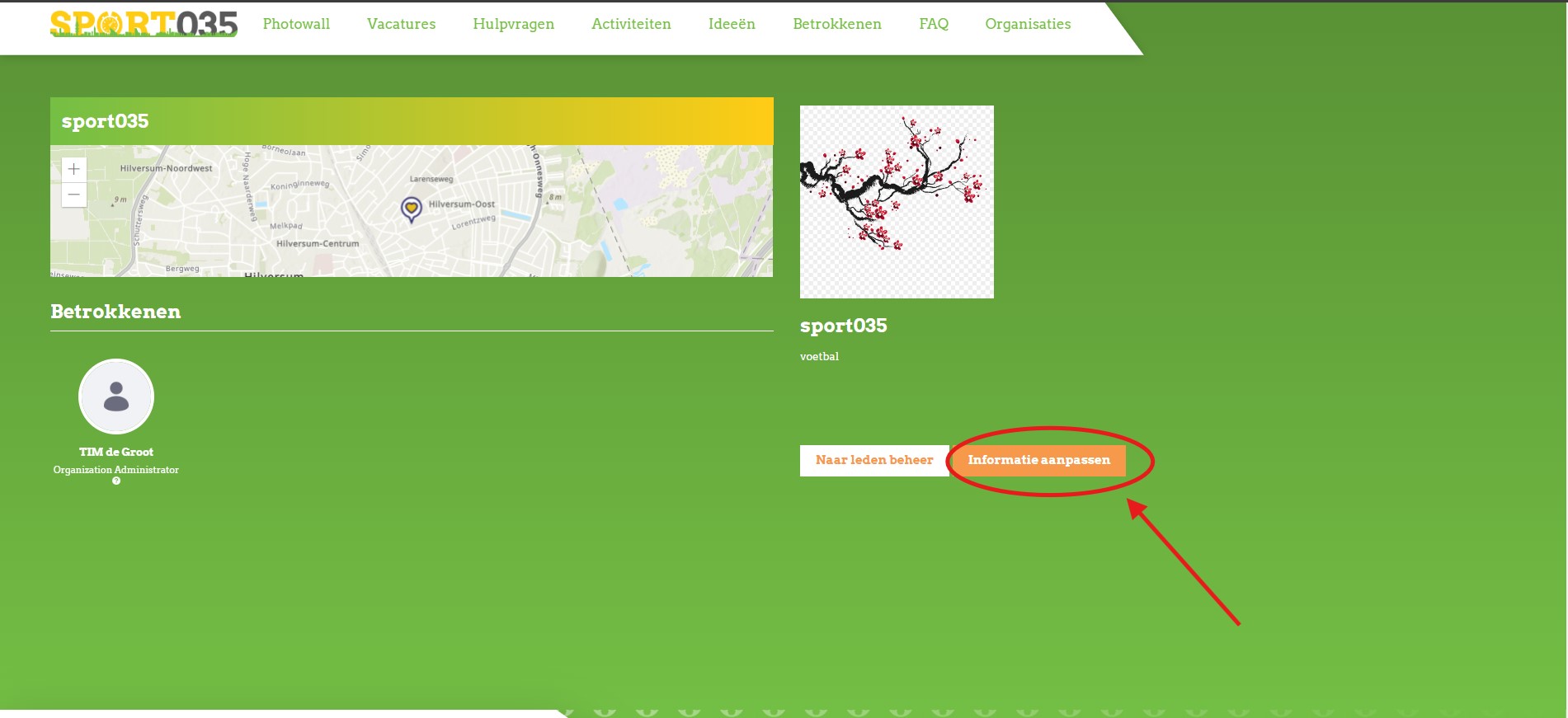Click TIM de Groot's avatar icon
The width and height of the screenshot is (1568, 718).
[x=116, y=397]
